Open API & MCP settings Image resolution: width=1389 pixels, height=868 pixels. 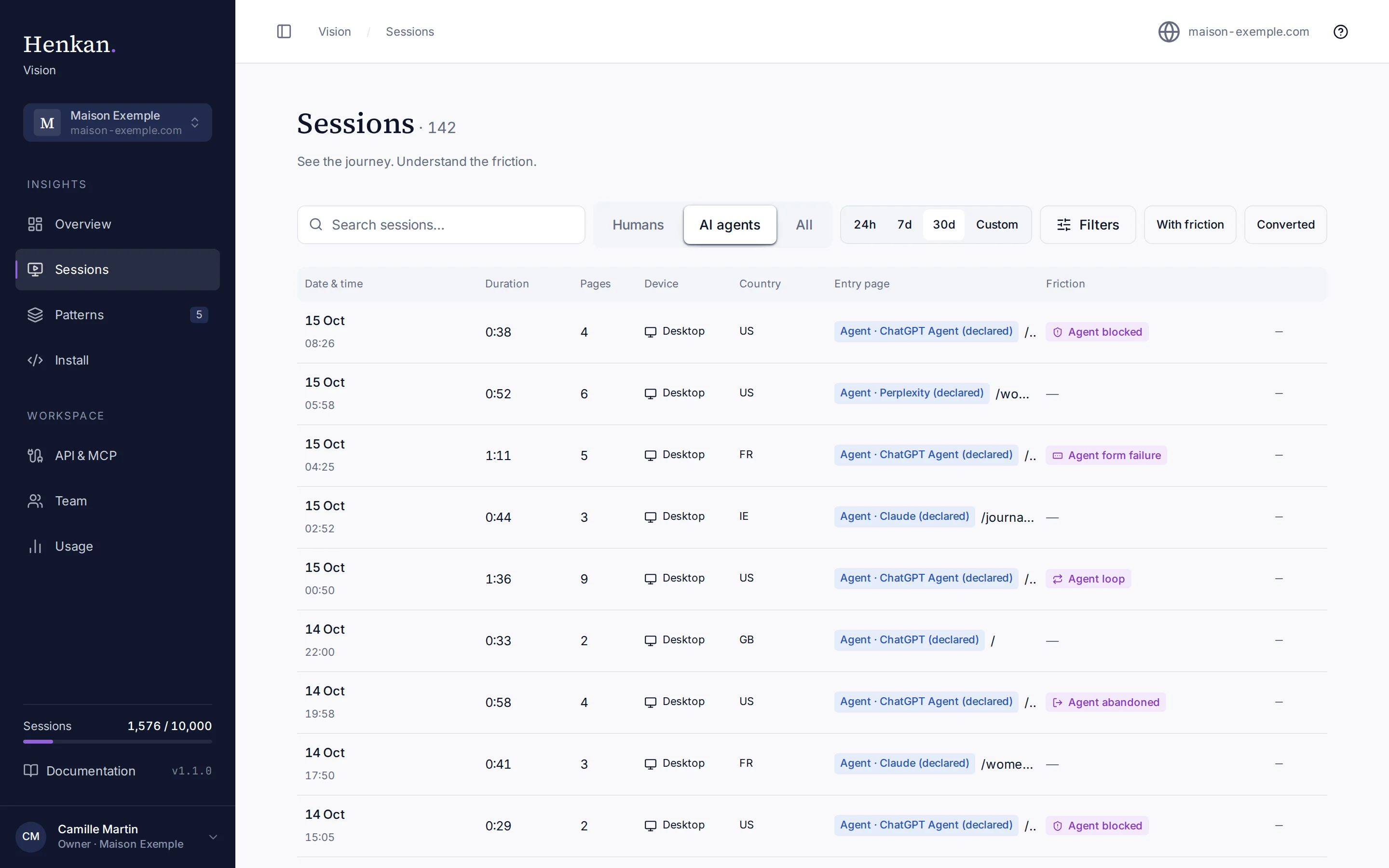coord(118,456)
